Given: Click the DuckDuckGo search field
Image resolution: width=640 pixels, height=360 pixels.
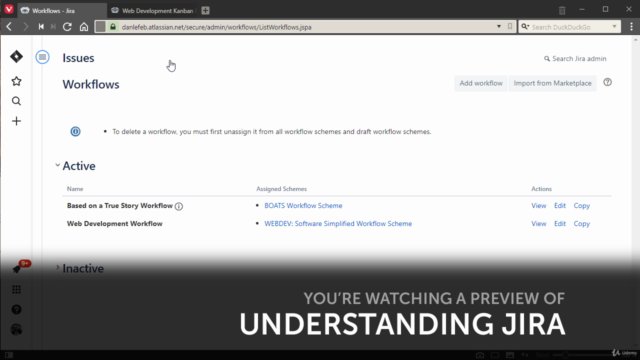Looking at the screenshot, I should tap(569, 27).
